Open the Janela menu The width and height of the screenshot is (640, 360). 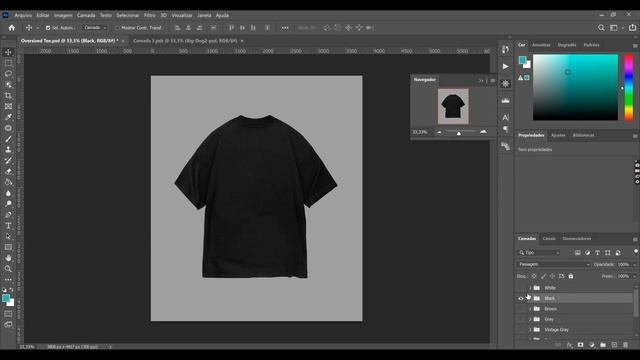(x=204, y=15)
